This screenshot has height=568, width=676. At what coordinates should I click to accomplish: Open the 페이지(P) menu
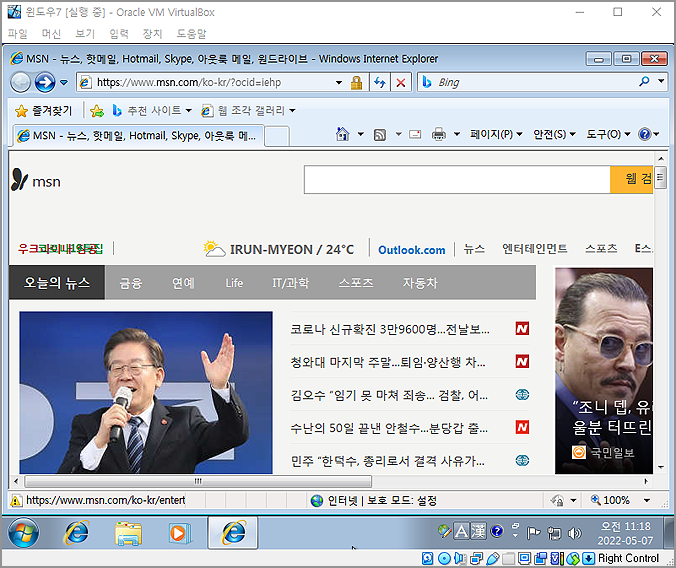pos(496,135)
